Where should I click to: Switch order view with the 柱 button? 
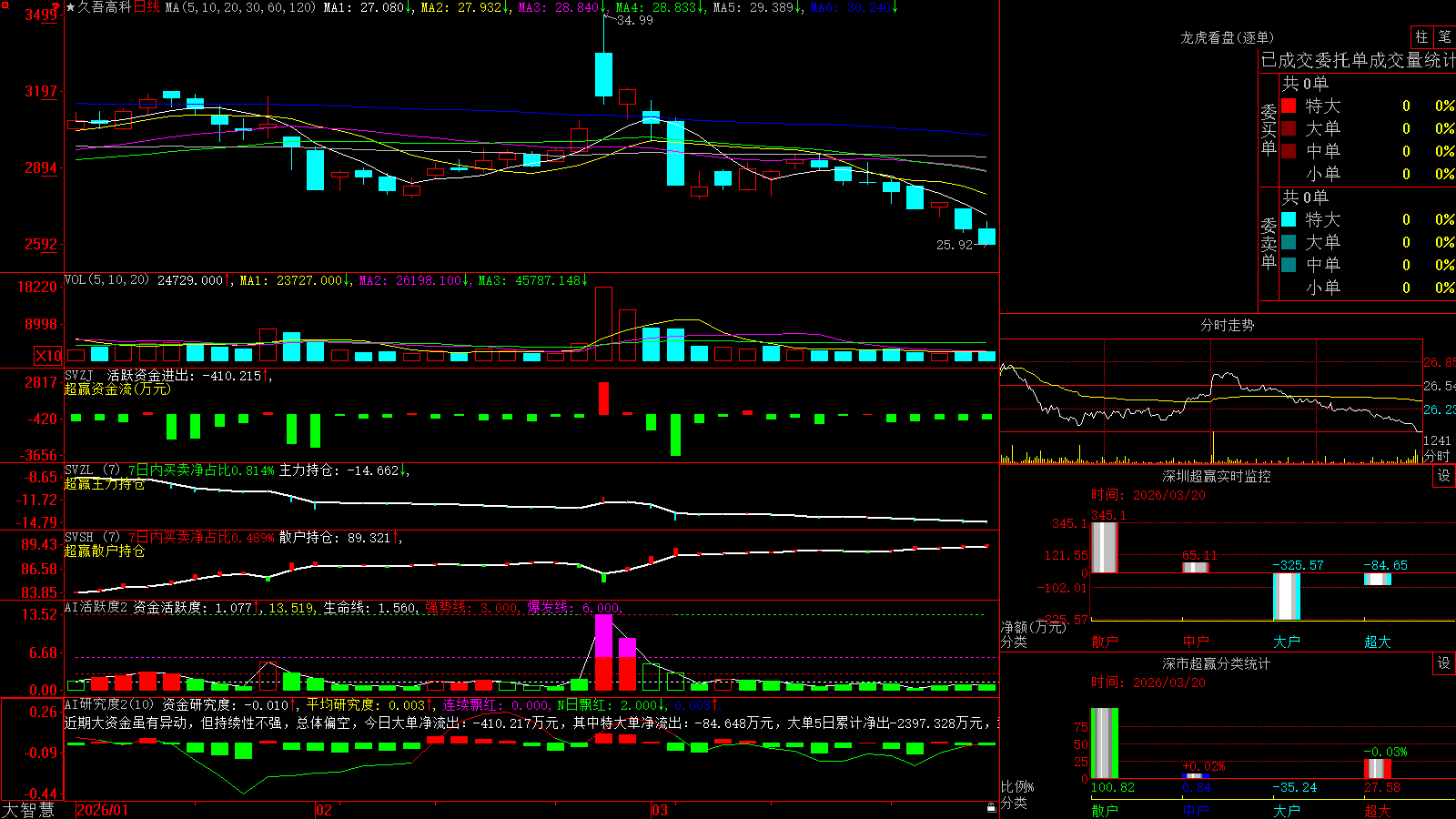pyautogui.click(x=1421, y=36)
